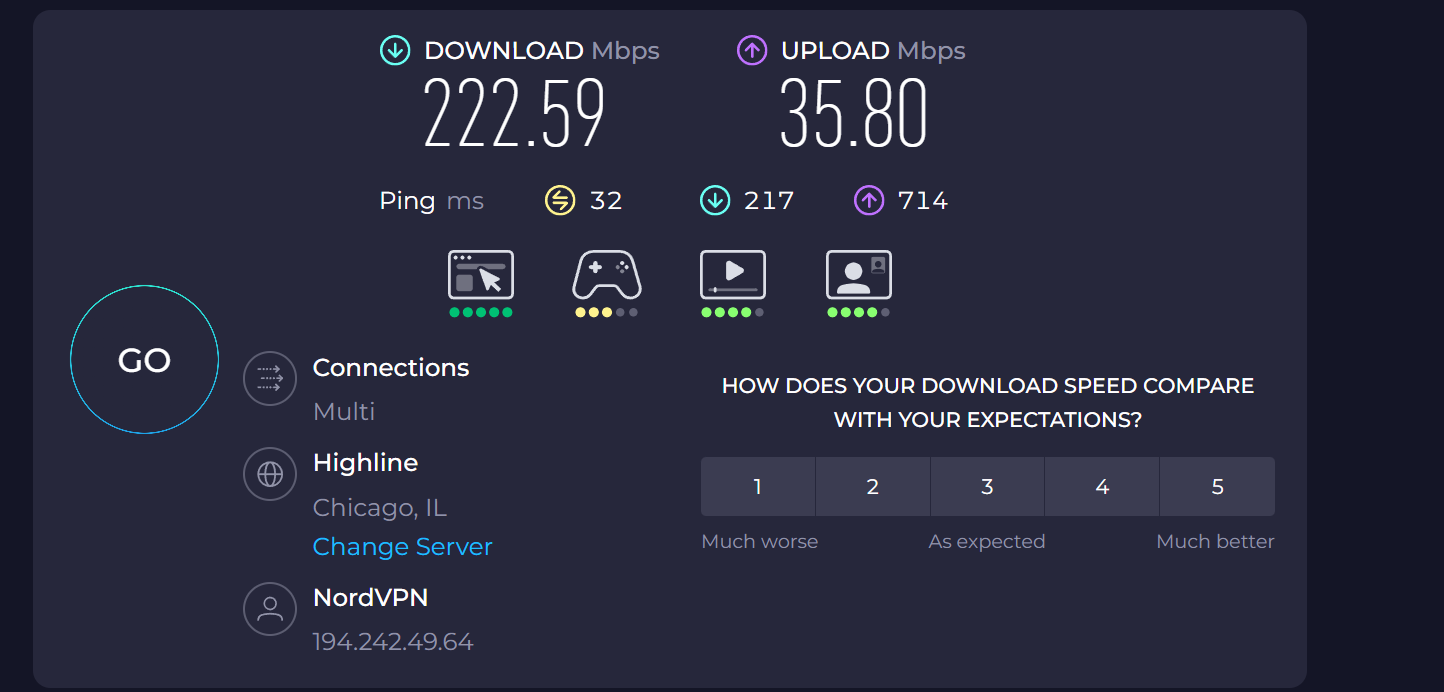Click the upload latency icon next to 714
The height and width of the screenshot is (692, 1444).
[869, 201]
